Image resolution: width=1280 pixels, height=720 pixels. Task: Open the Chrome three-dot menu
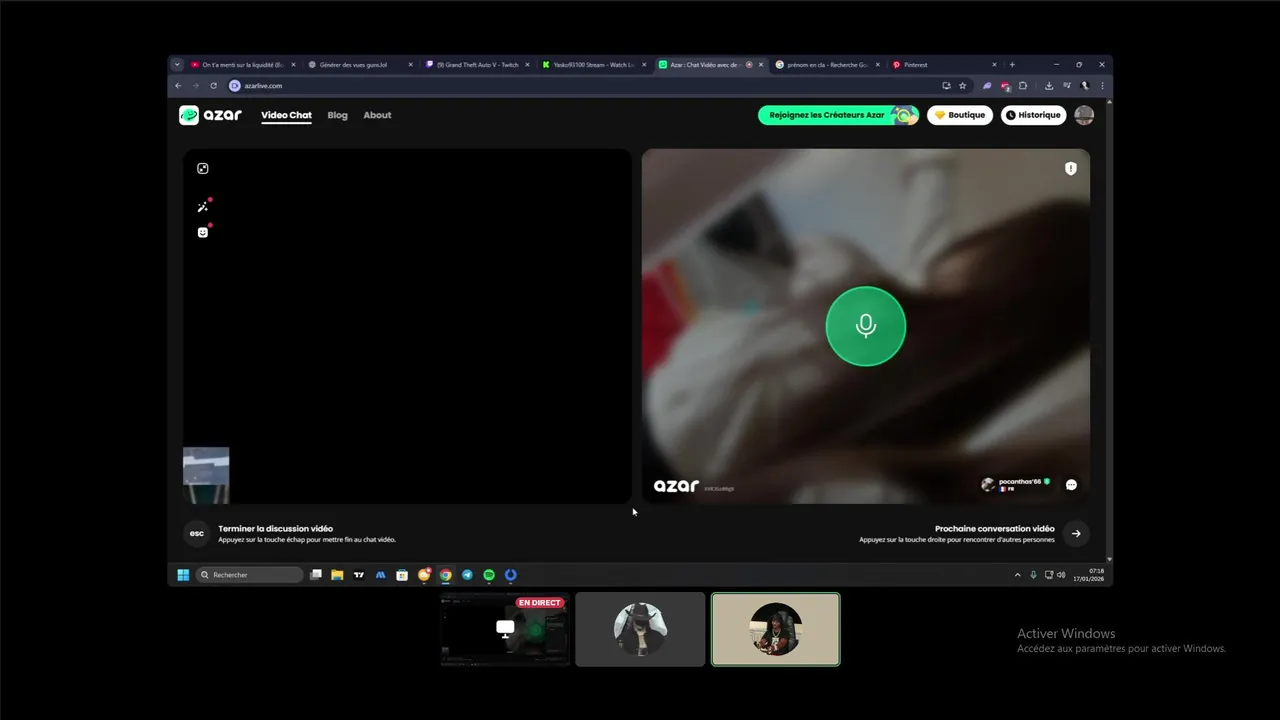click(x=1102, y=86)
